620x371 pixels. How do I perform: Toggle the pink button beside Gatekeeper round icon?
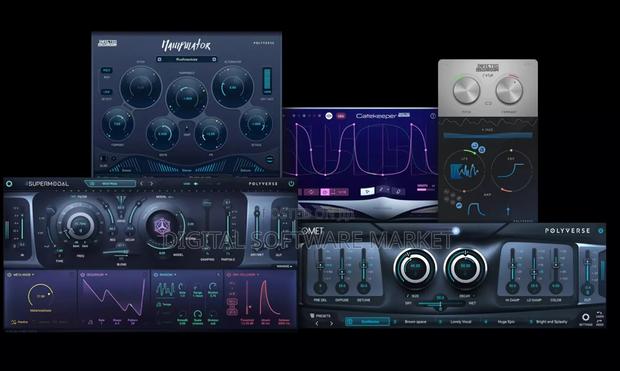tap(341, 116)
